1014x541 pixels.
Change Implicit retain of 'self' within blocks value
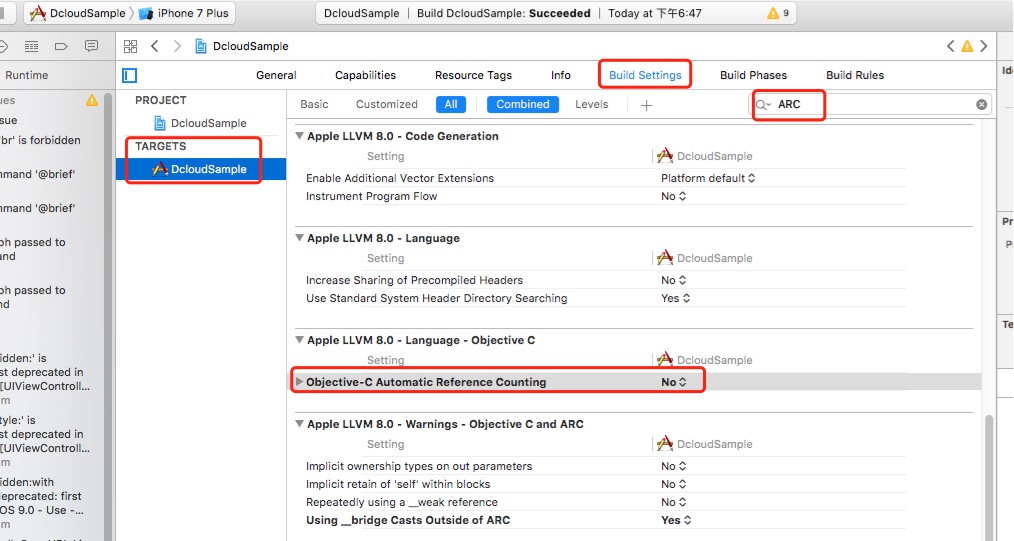[x=673, y=484]
